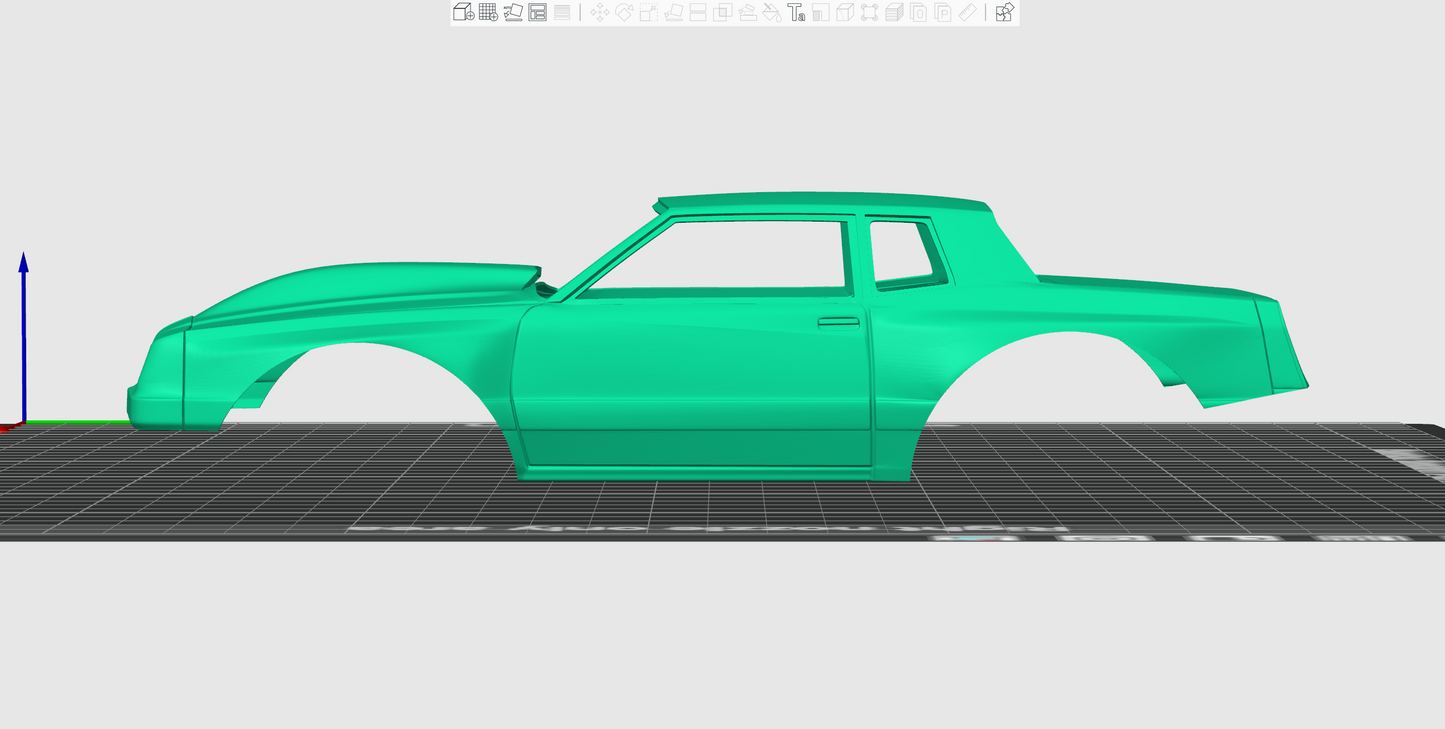The height and width of the screenshot is (729, 1445).
Task: Select the Rotate tool
Action: [x=624, y=12]
